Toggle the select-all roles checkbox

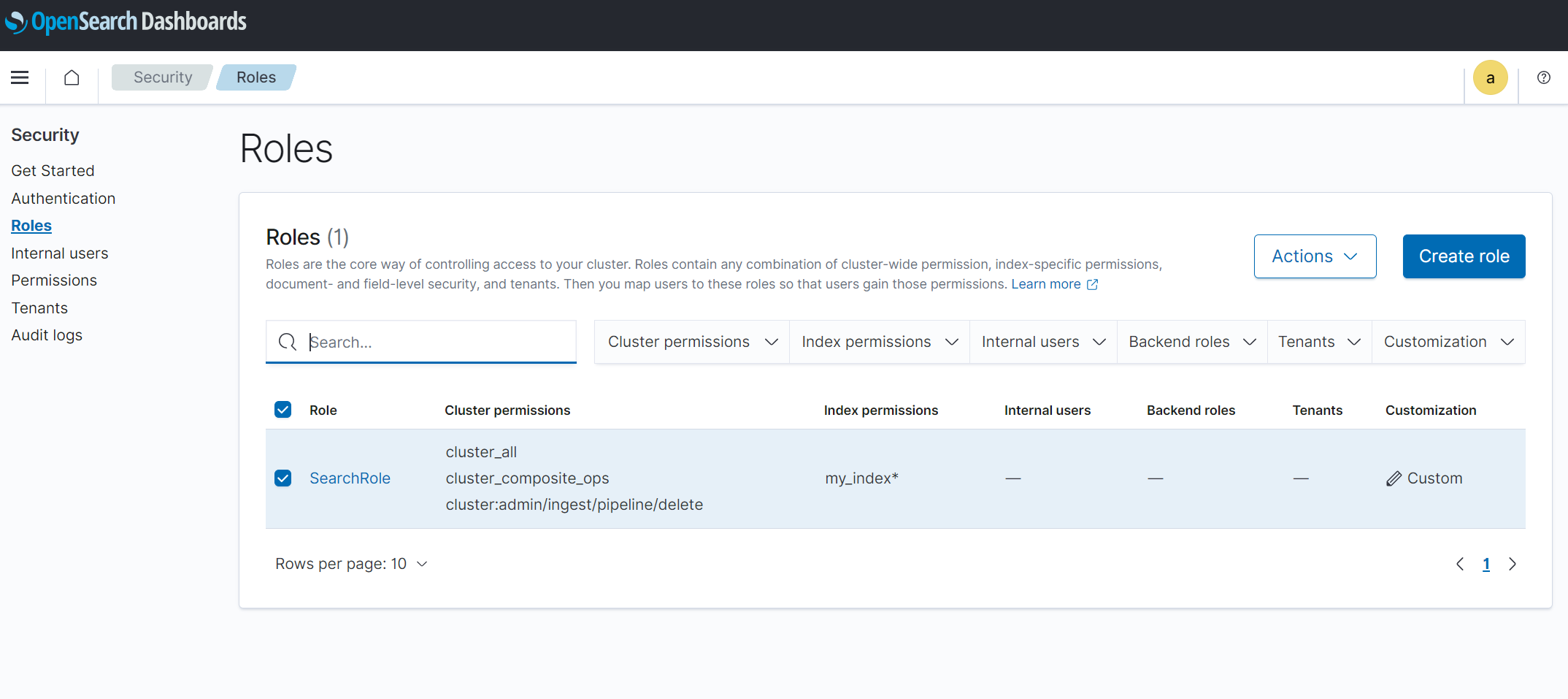(x=283, y=410)
